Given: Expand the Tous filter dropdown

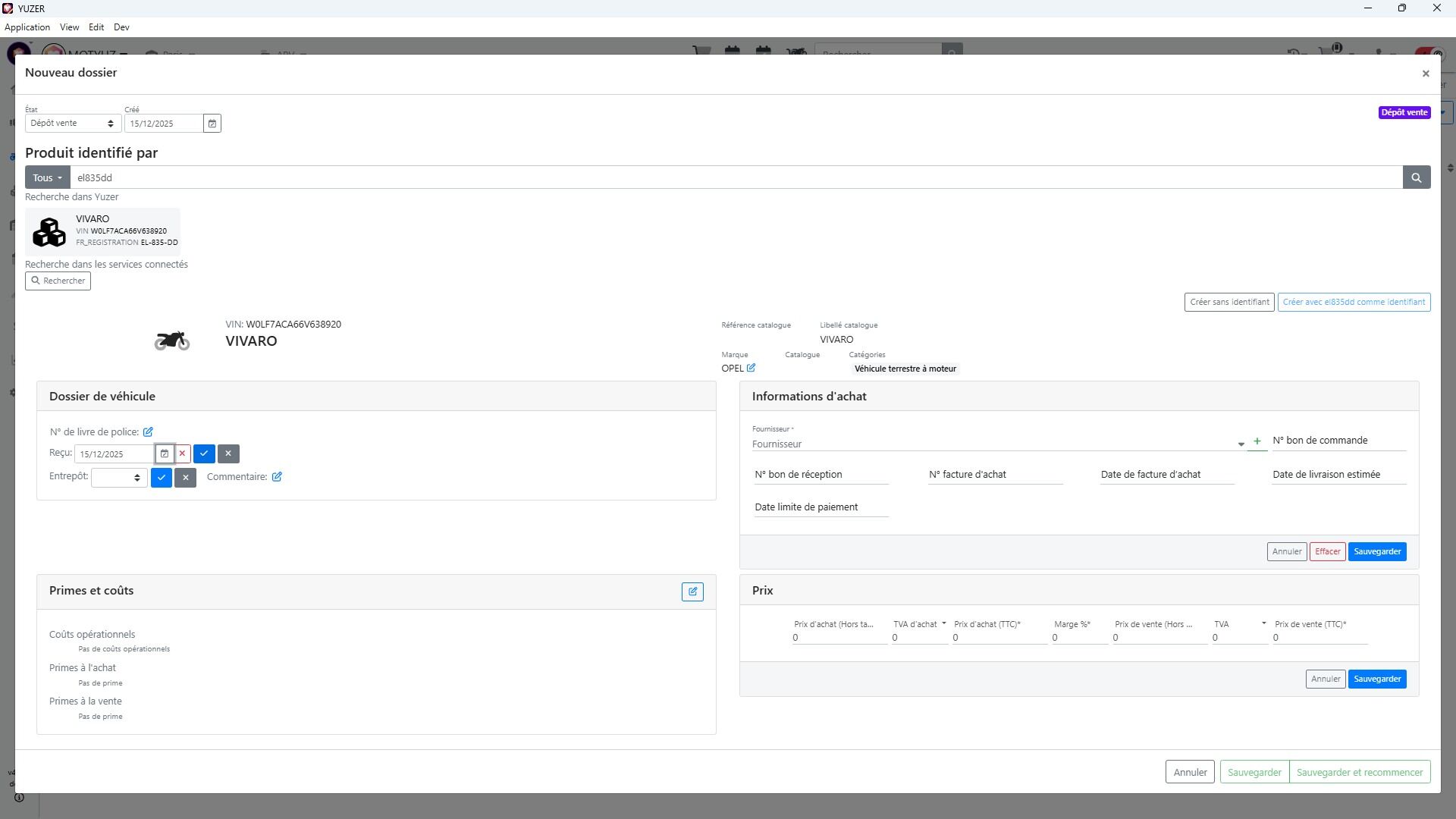Looking at the screenshot, I should click(47, 177).
